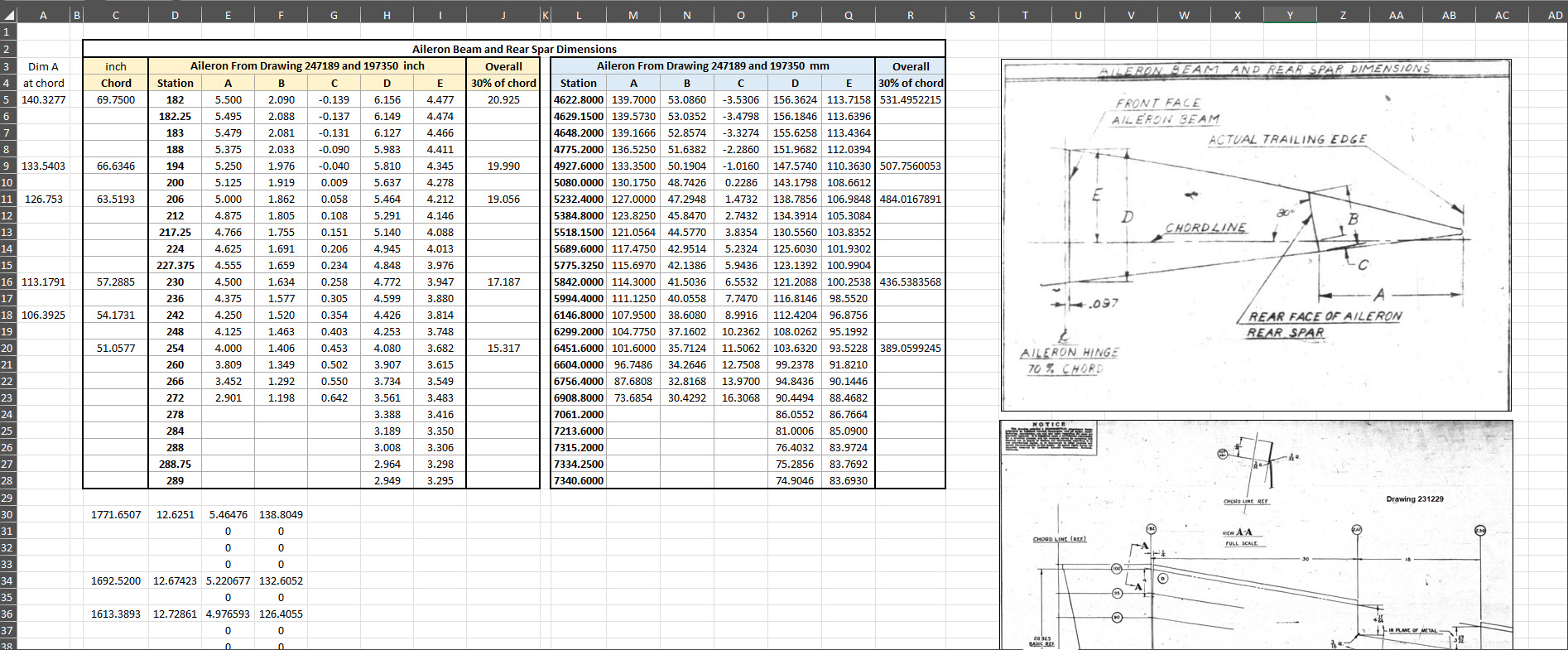1568x650 pixels.
Task: Click the cell containing 531.4952215
Action: pyautogui.click(x=910, y=99)
